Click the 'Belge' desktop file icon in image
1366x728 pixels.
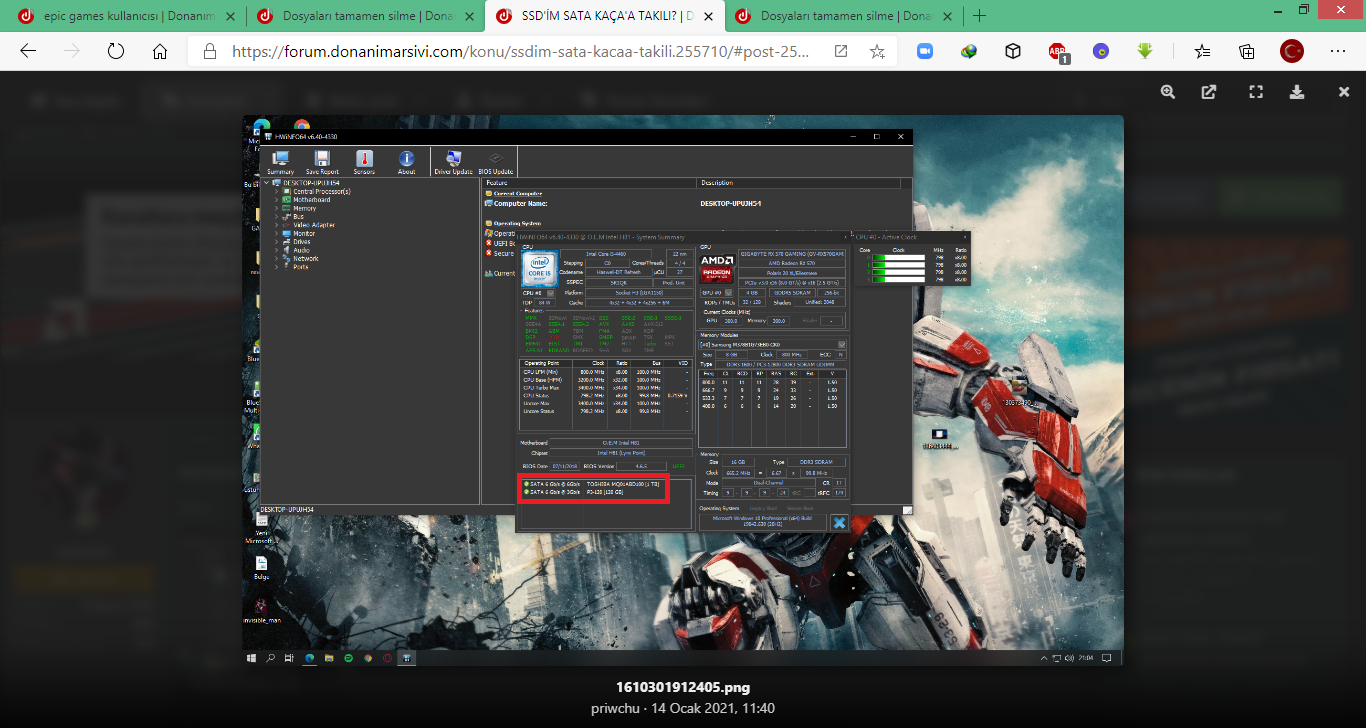coord(261,567)
